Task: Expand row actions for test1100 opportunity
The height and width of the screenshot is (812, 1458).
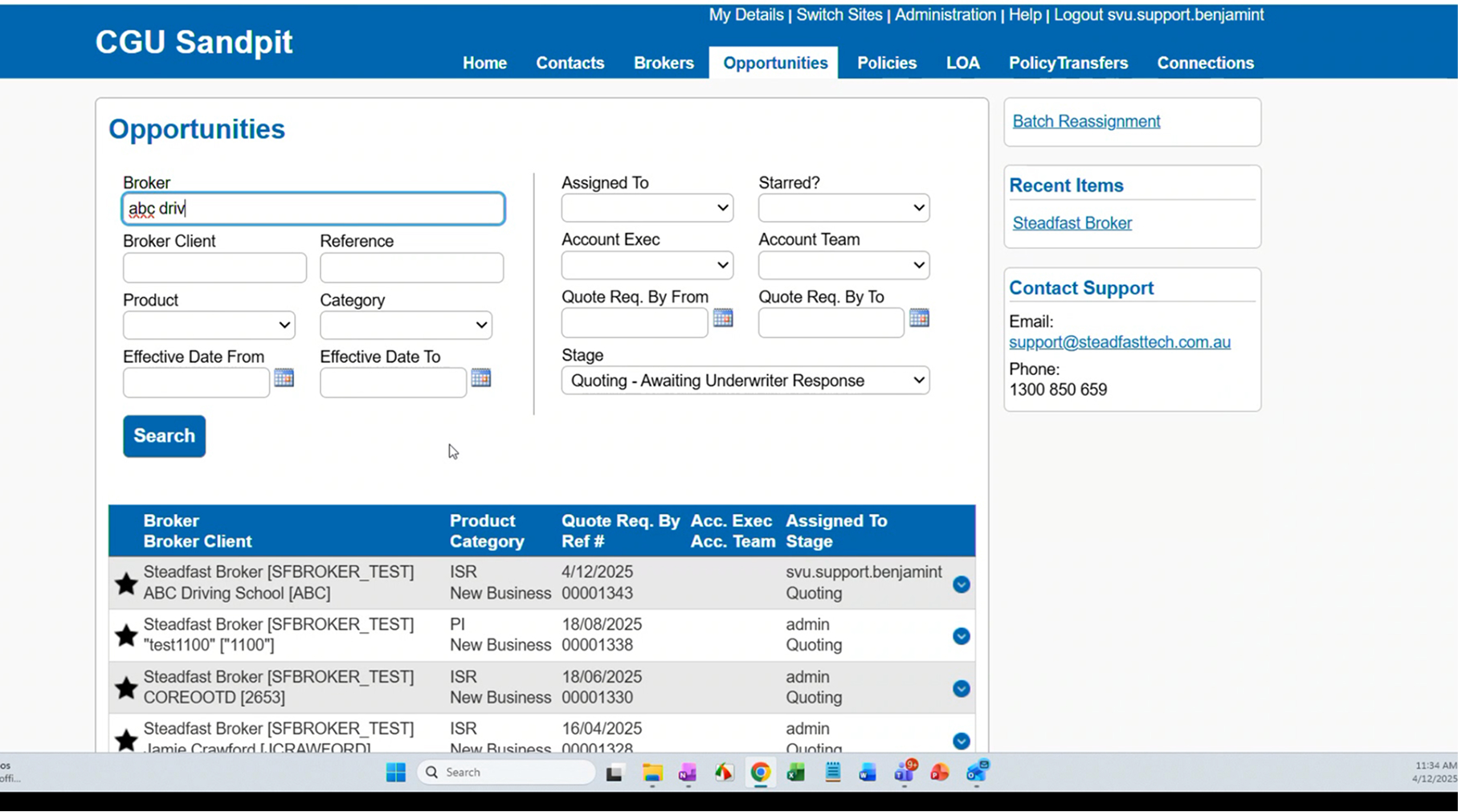Action: point(961,636)
